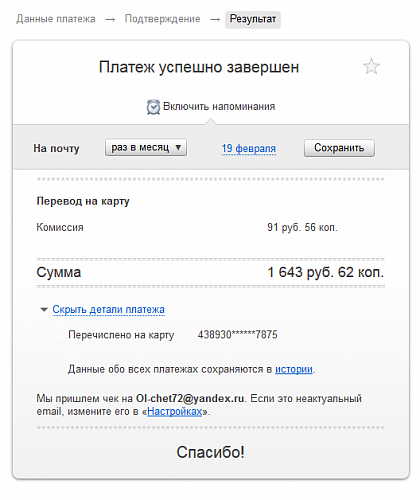The image size is (420, 500).
Task: Click the 'Перевод на карту' title
Action: tap(83, 201)
